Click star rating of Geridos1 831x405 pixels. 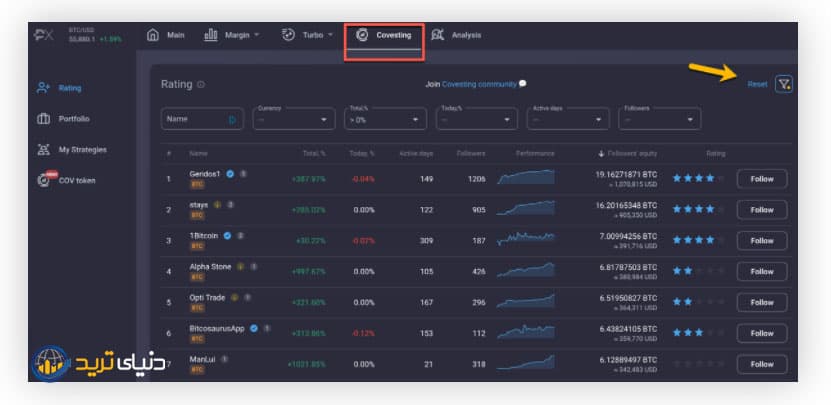699,178
